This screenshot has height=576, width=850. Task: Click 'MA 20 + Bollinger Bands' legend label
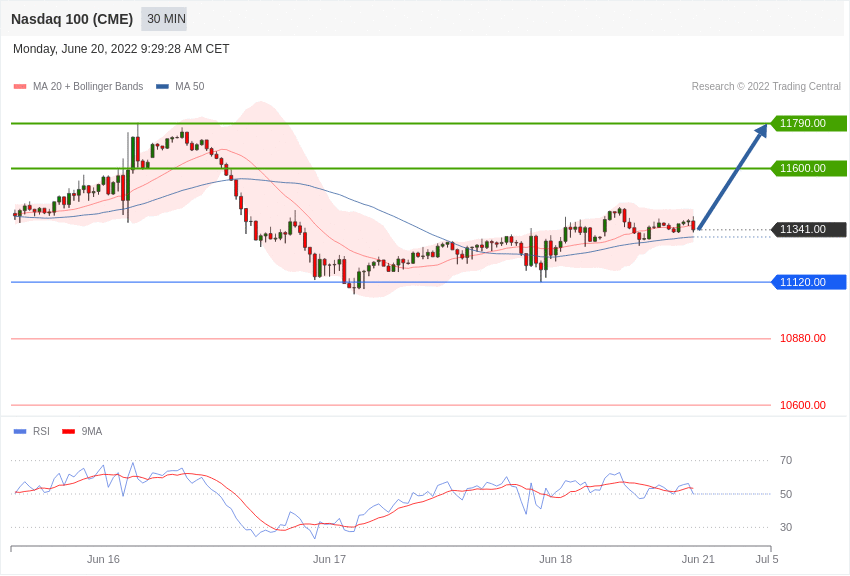click(x=88, y=87)
